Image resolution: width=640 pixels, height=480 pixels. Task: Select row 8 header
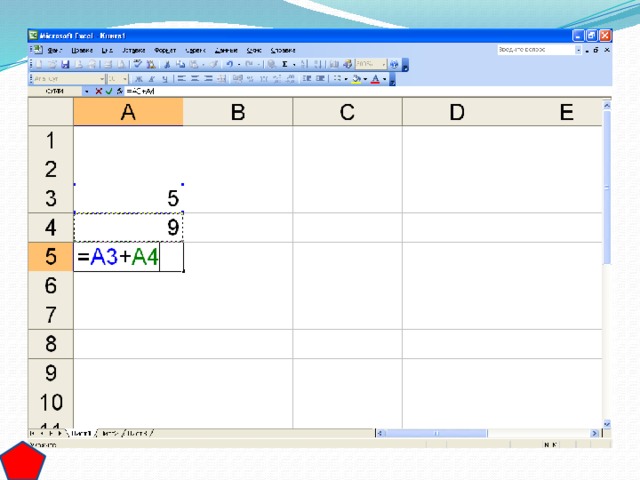click(50, 345)
